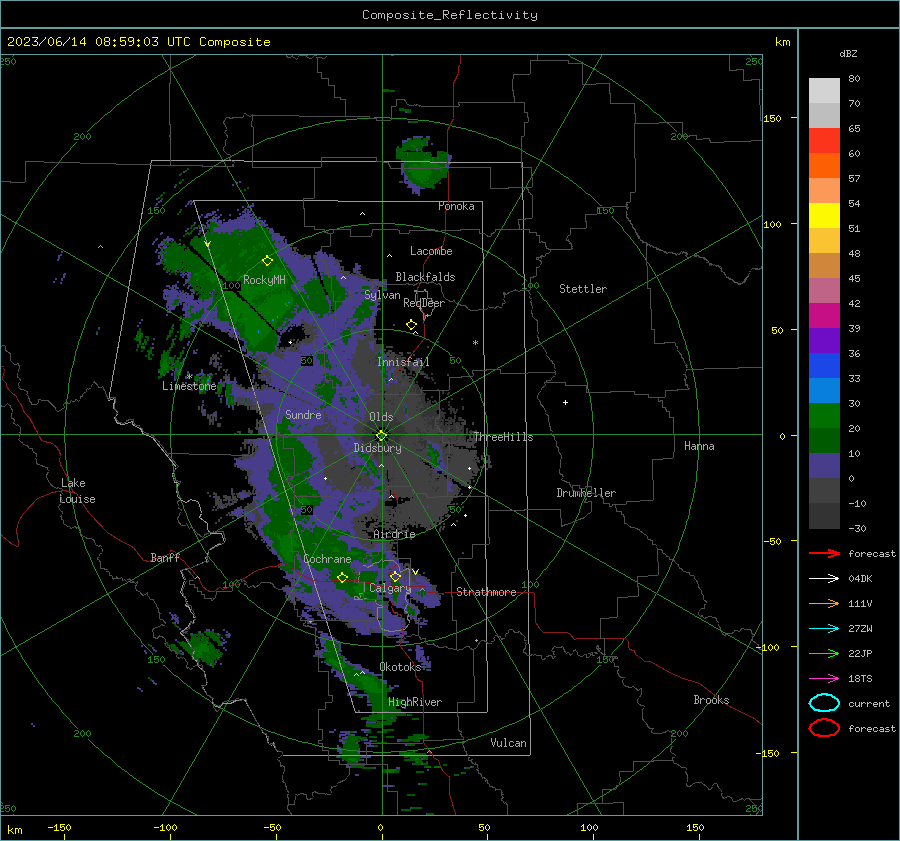
Task: Click the Limestone label
Action: (x=189, y=386)
